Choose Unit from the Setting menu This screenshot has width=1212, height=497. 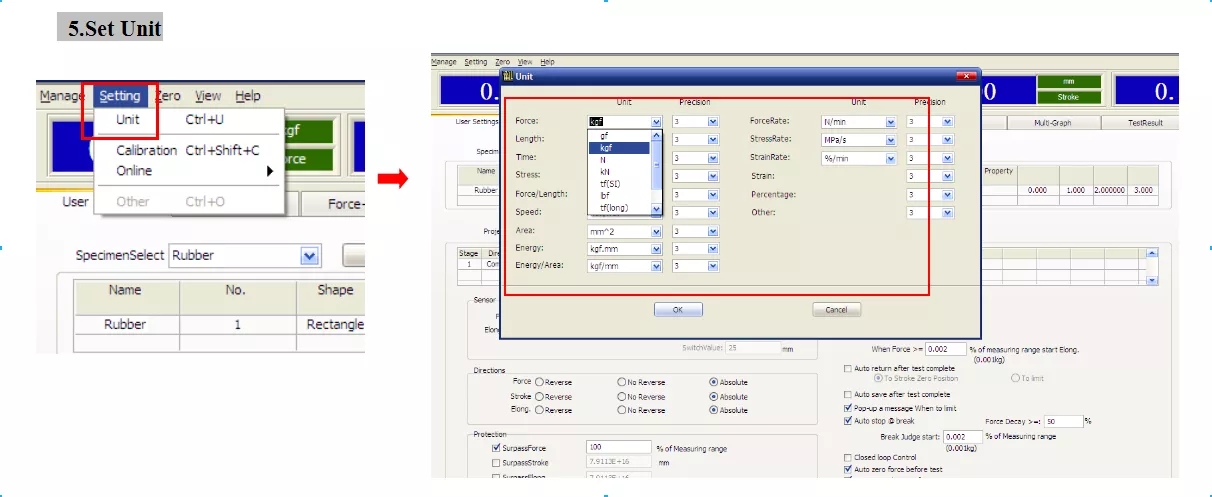[x=128, y=120]
